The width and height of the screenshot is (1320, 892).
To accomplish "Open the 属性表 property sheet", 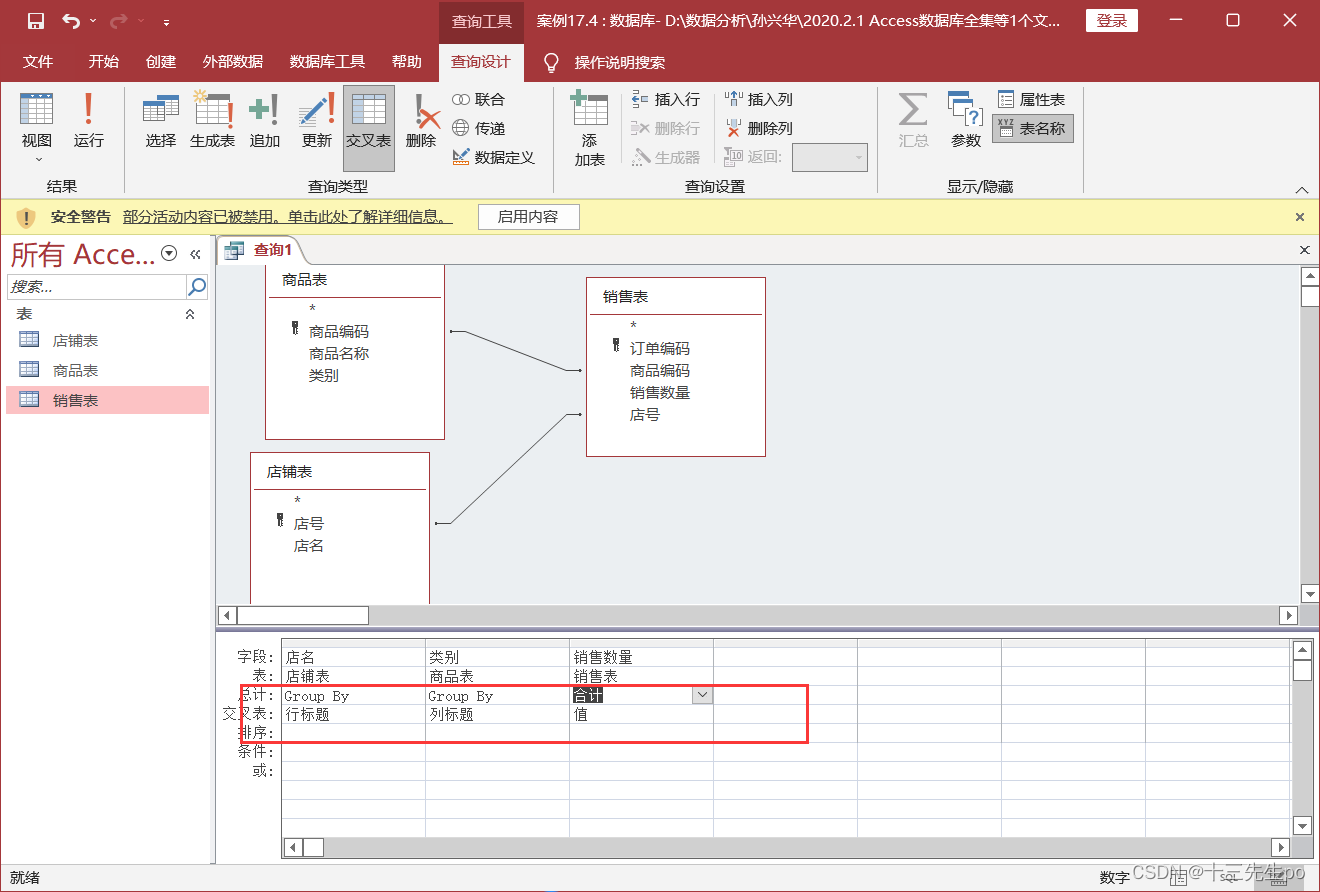I will [1032, 100].
